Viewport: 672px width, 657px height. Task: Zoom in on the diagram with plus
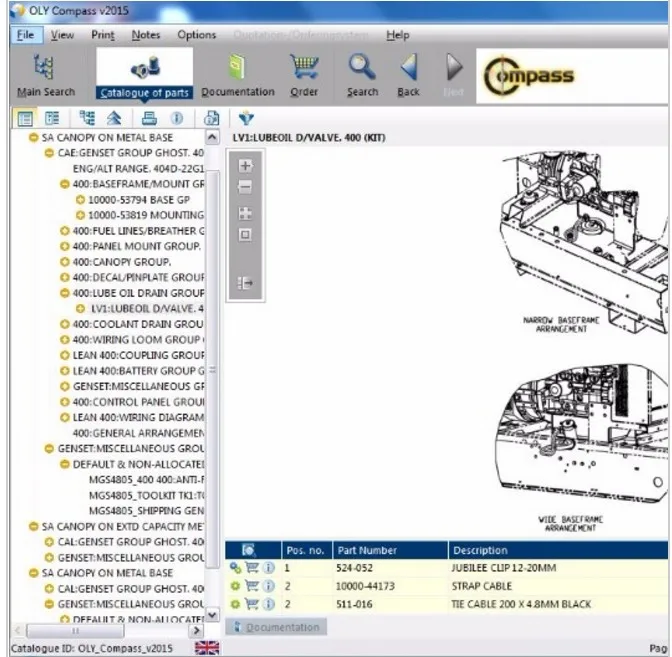pos(246,165)
